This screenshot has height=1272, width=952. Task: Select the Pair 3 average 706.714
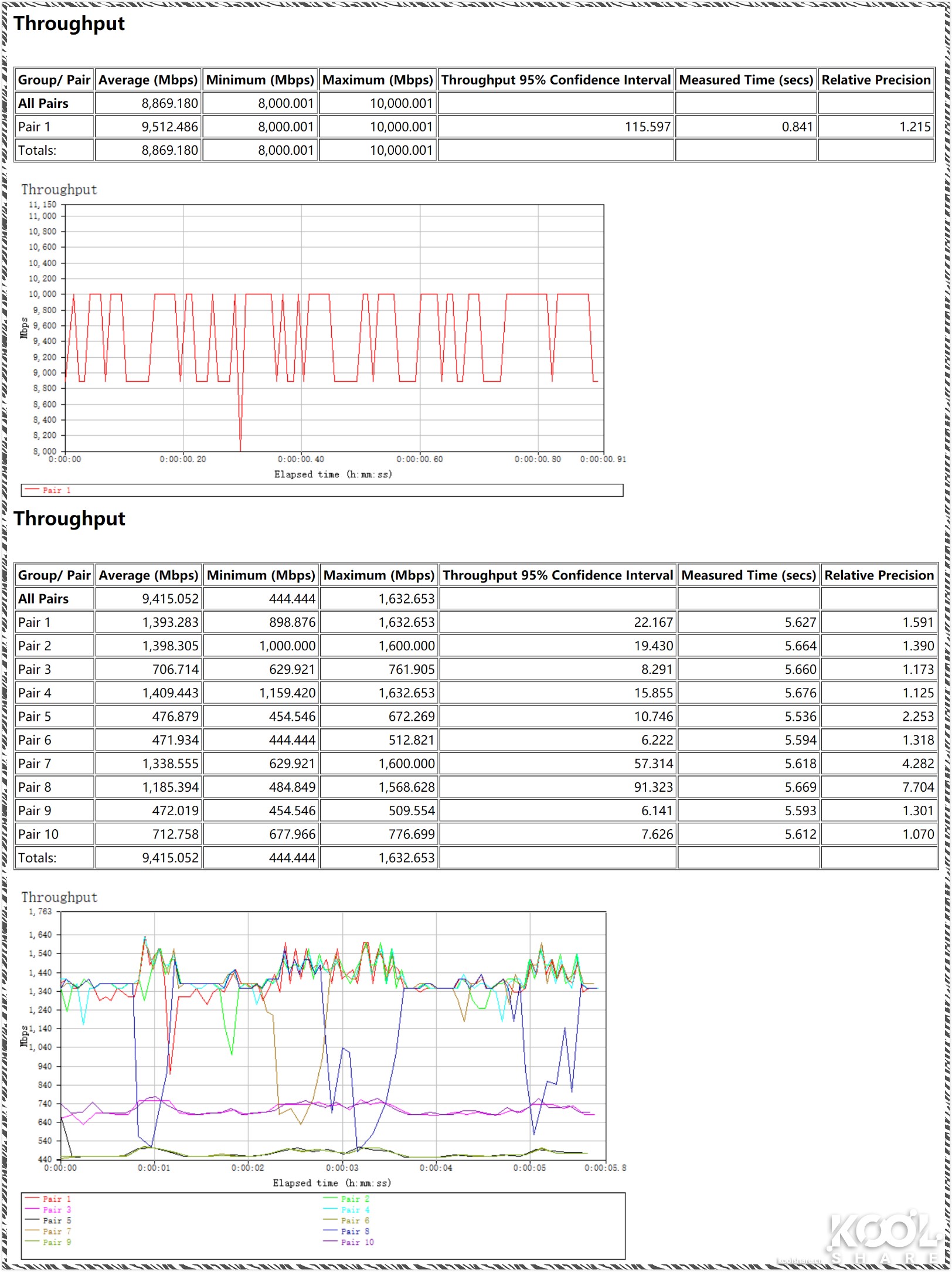[175, 669]
